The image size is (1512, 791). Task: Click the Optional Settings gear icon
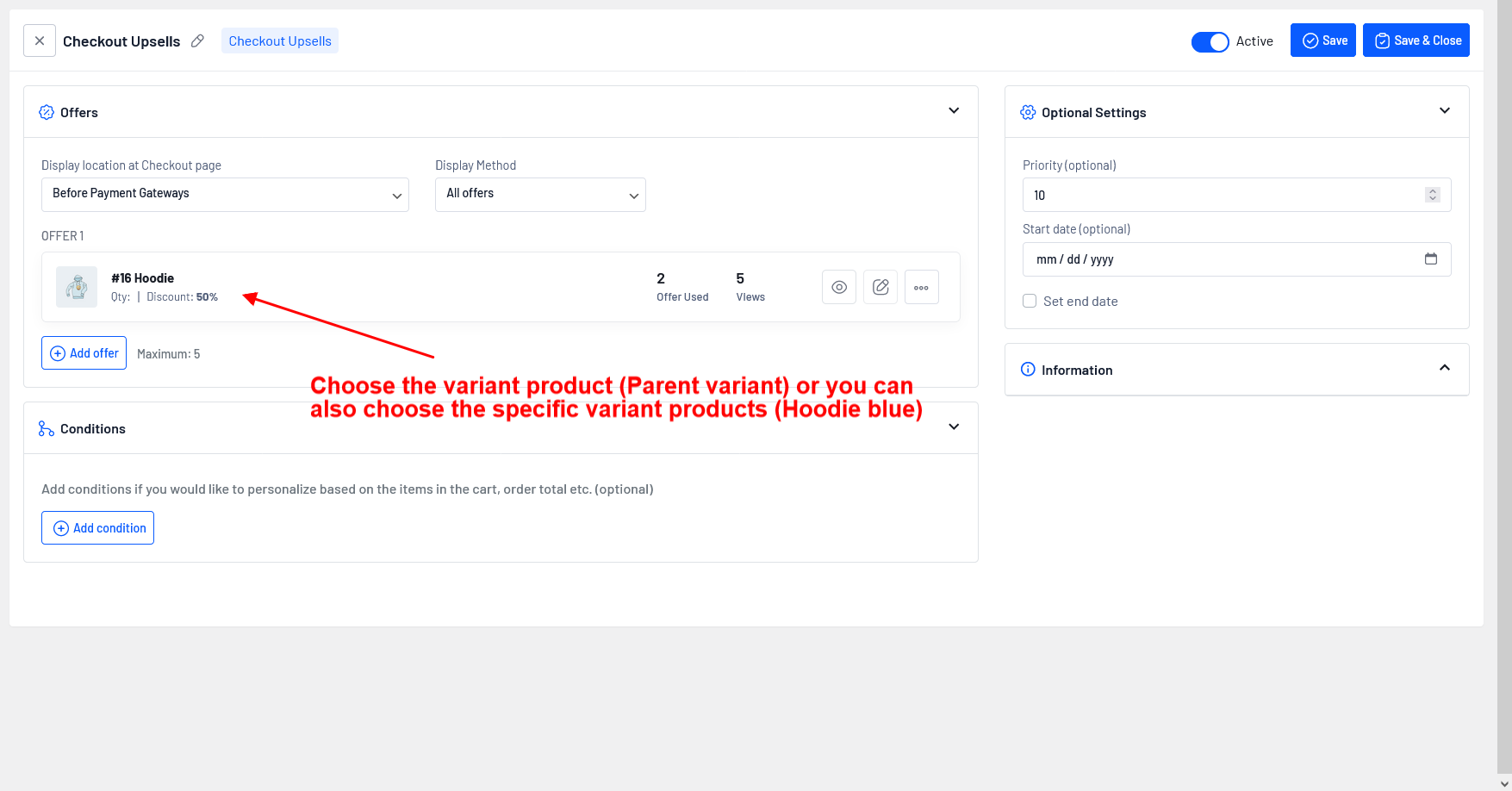(x=1028, y=113)
